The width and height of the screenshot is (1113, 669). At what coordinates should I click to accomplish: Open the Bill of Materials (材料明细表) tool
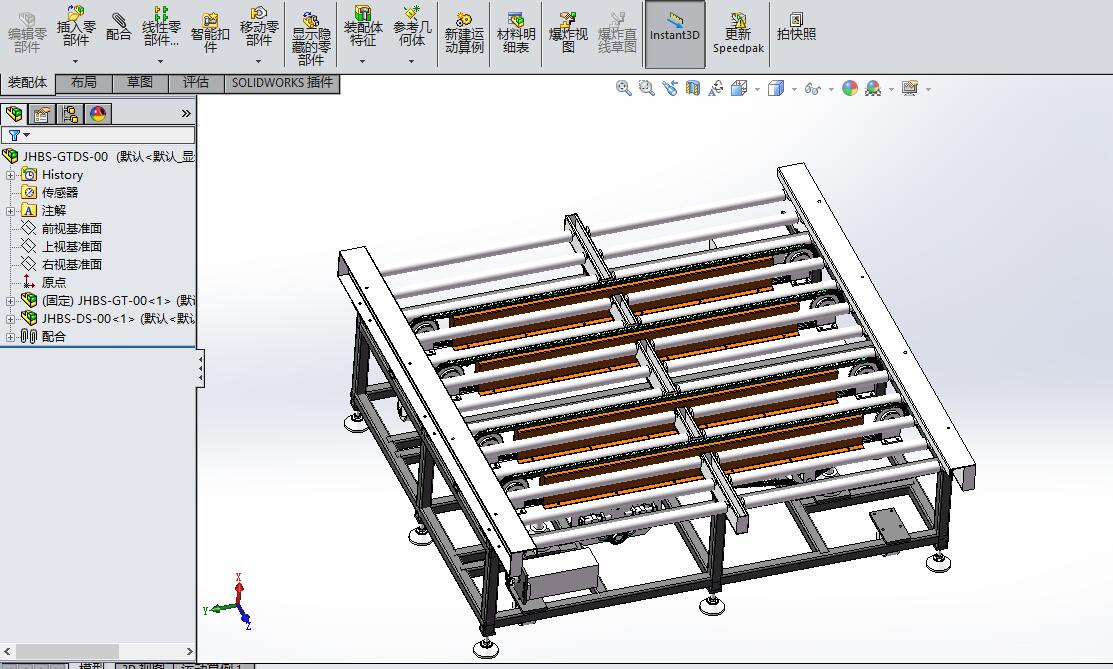coord(516,33)
